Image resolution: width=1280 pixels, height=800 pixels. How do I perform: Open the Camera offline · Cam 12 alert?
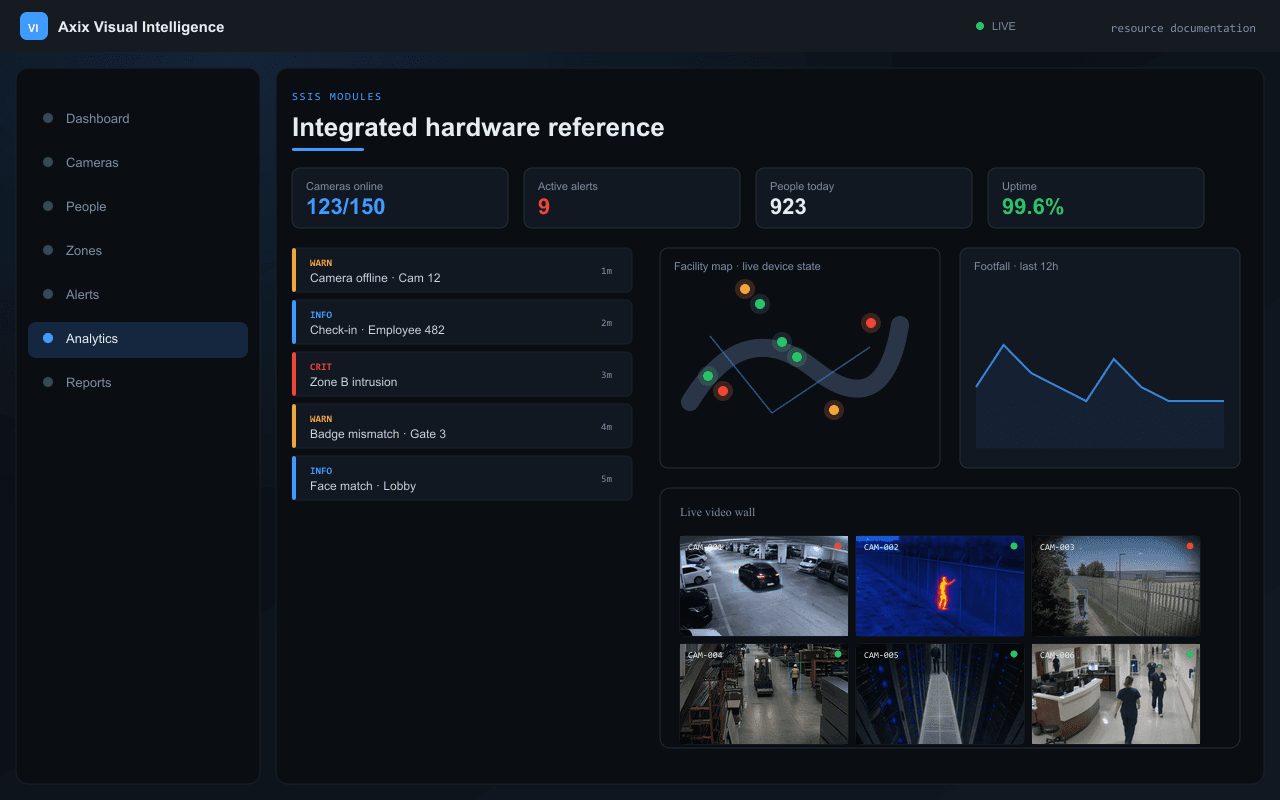point(462,270)
